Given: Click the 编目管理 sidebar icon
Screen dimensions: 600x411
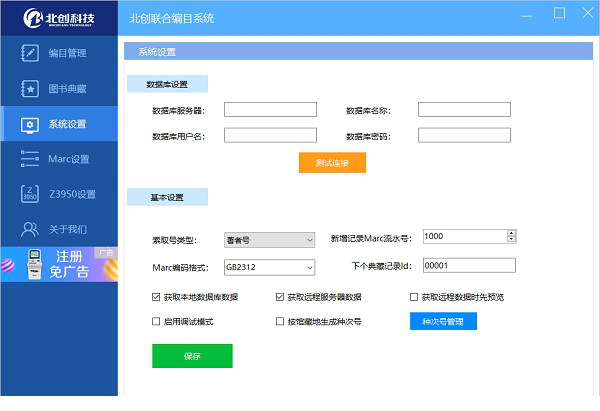Looking at the screenshot, I should 30,53.
